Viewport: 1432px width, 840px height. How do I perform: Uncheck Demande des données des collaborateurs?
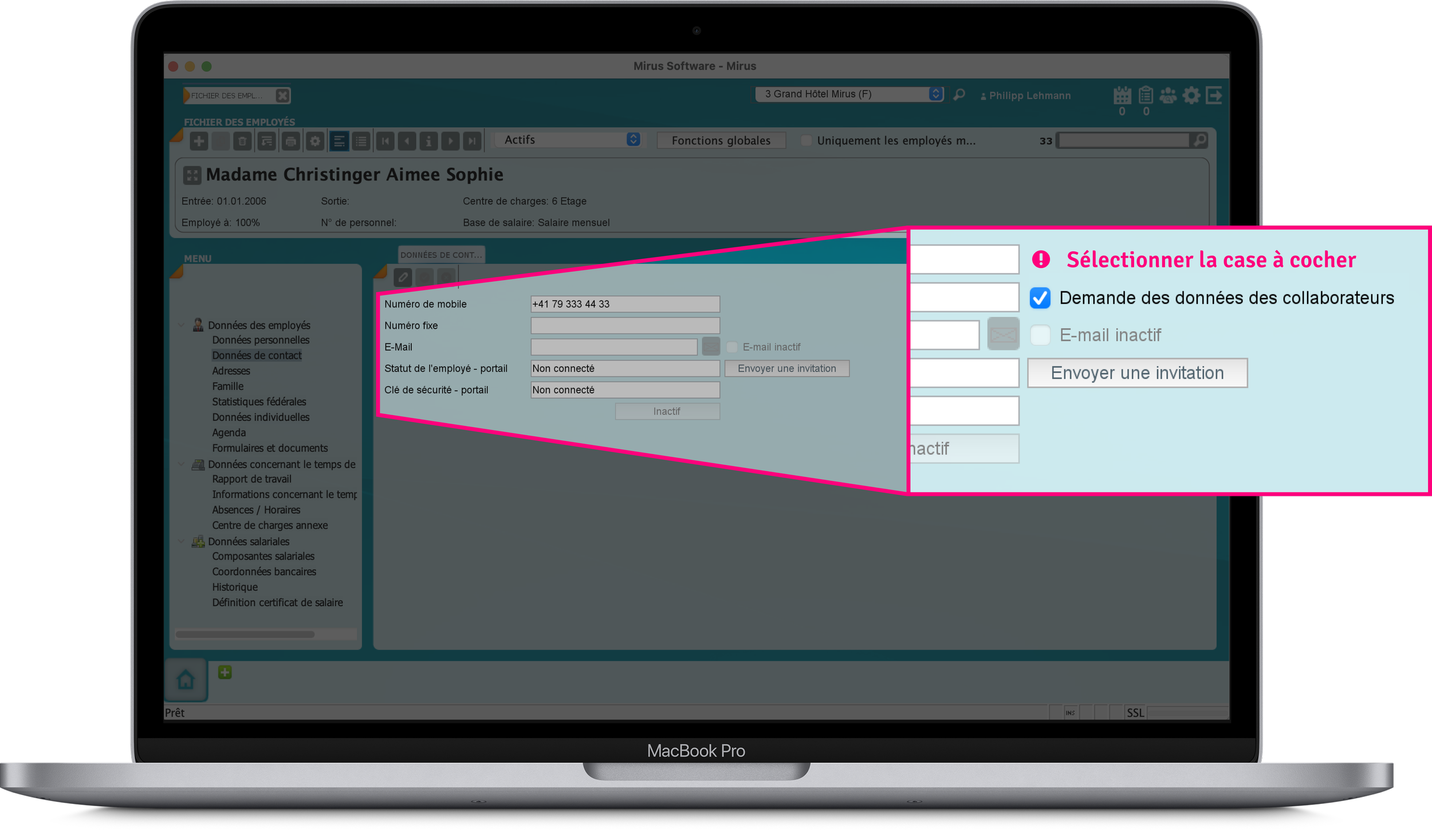tap(1040, 298)
